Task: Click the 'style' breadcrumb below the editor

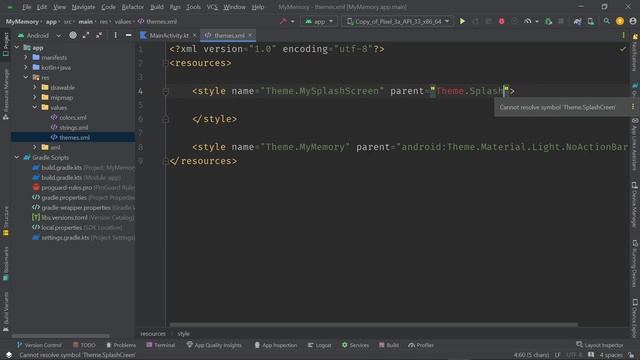Action: 183,334
